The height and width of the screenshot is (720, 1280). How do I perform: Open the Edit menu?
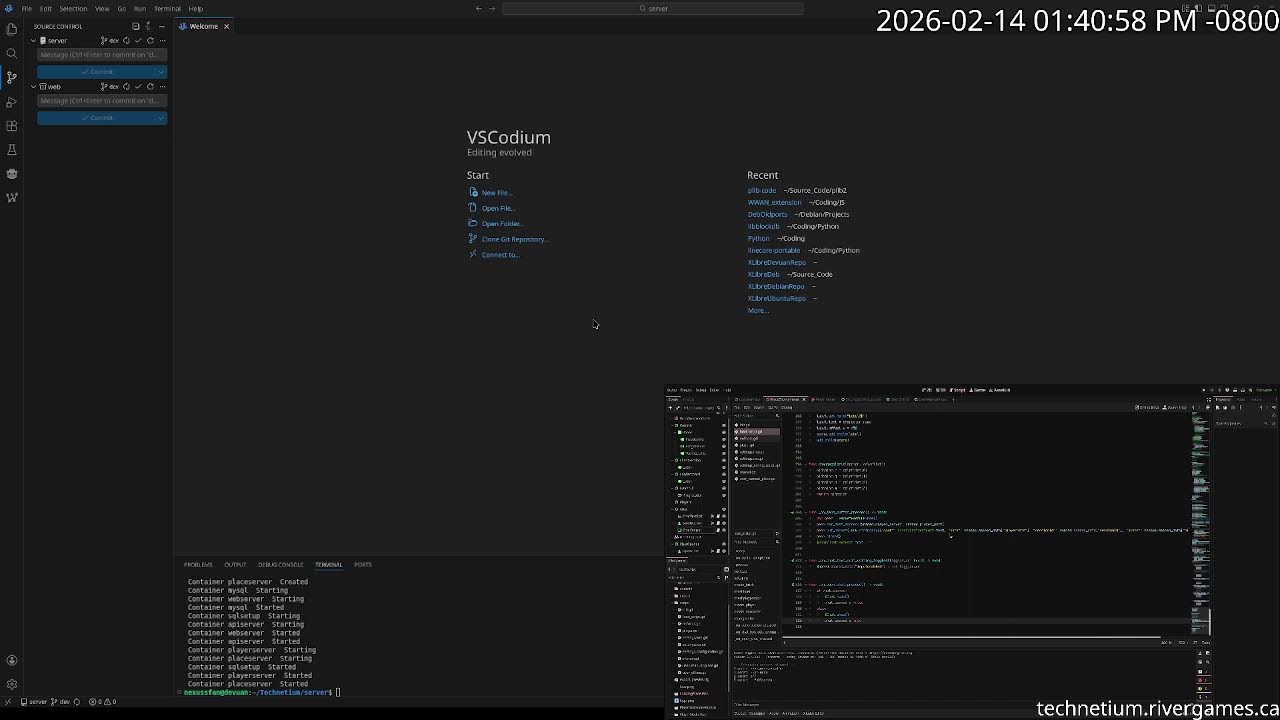click(46, 9)
